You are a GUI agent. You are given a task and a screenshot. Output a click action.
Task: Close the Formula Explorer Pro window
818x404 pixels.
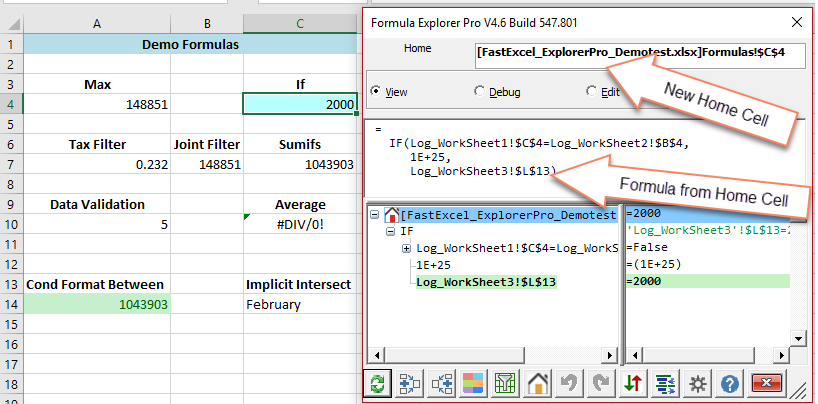[797, 22]
